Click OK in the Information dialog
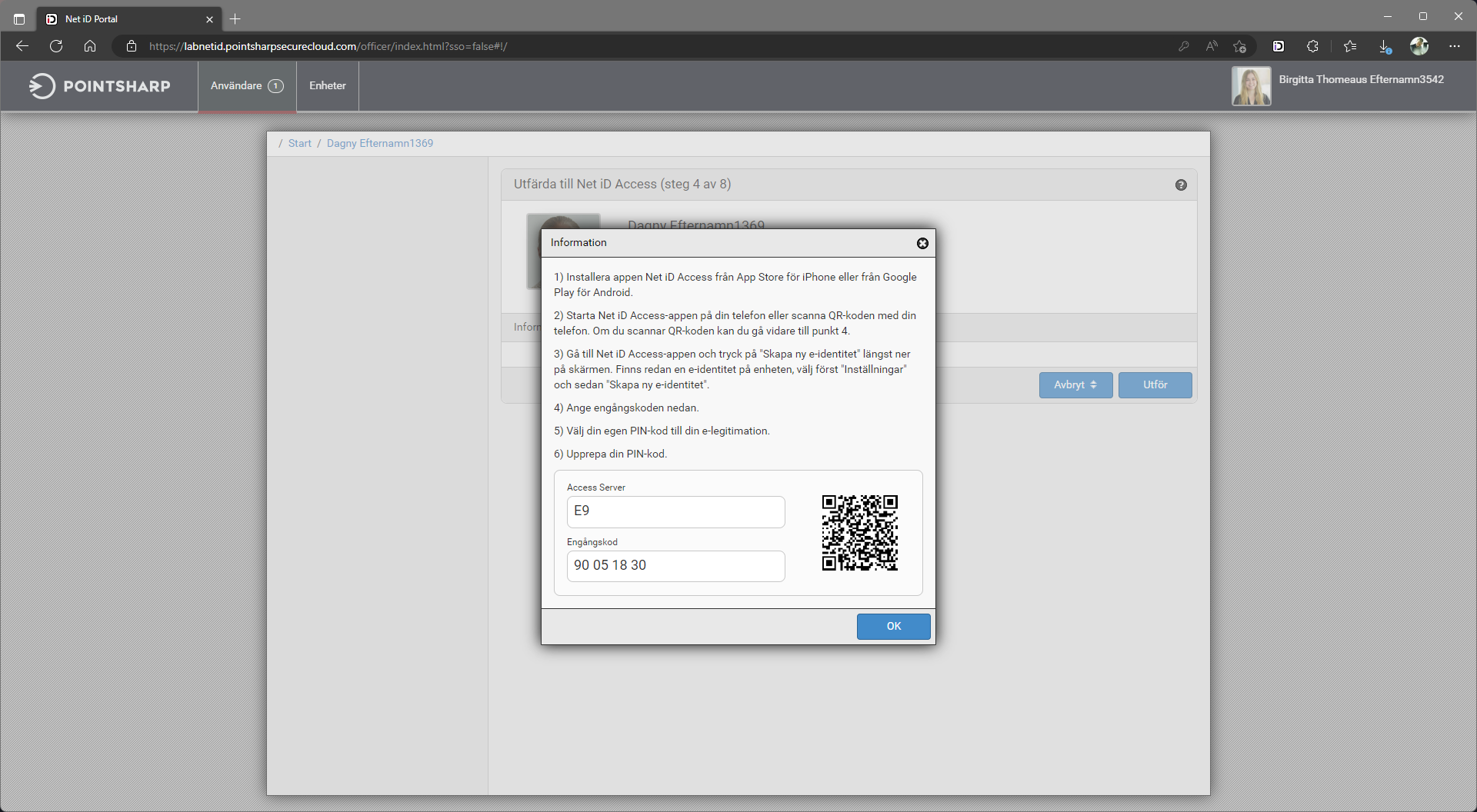Screen dimensions: 1477x812 pos(893,626)
